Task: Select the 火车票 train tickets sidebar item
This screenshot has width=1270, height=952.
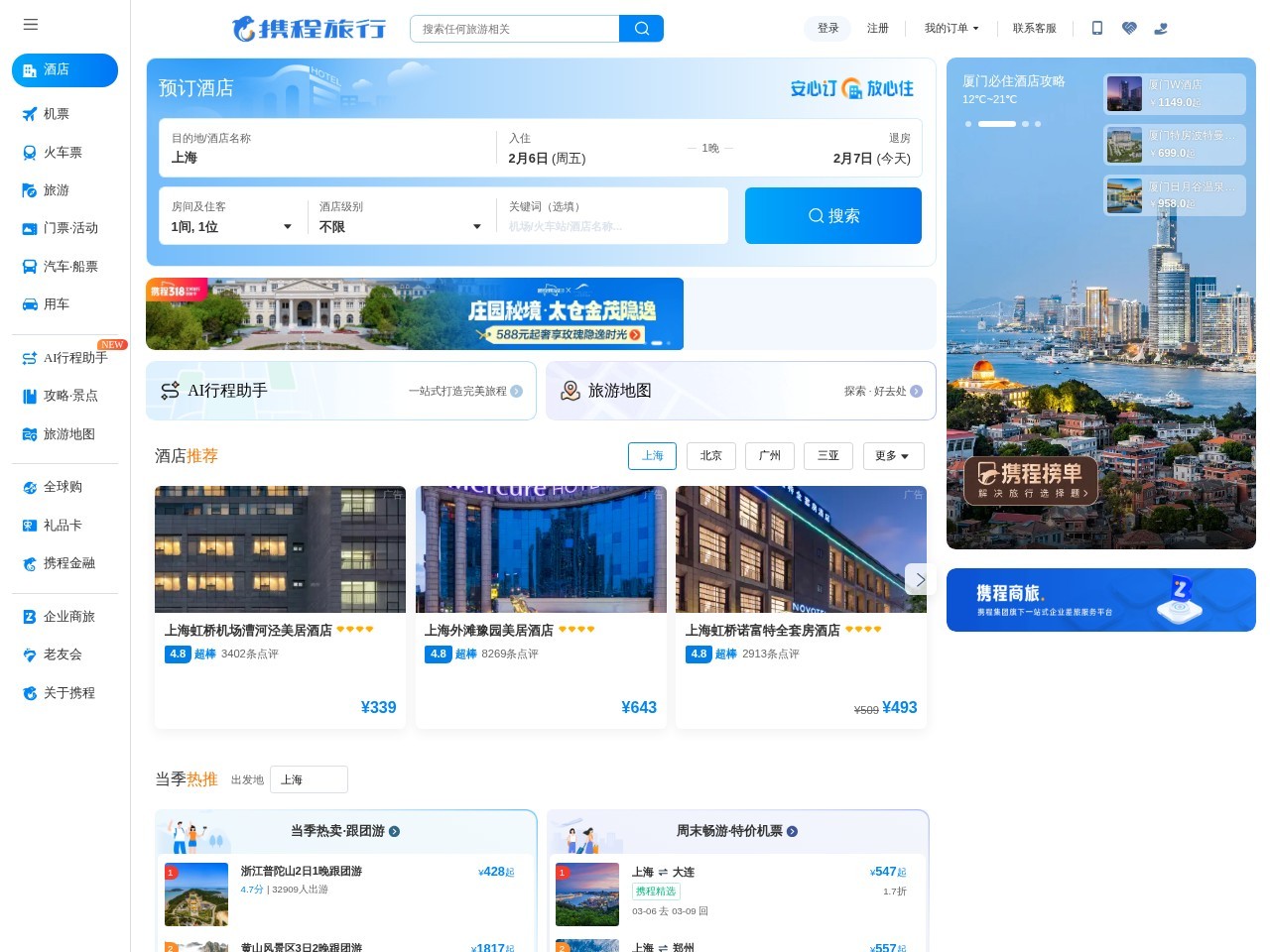Action: [x=64, y=152]
